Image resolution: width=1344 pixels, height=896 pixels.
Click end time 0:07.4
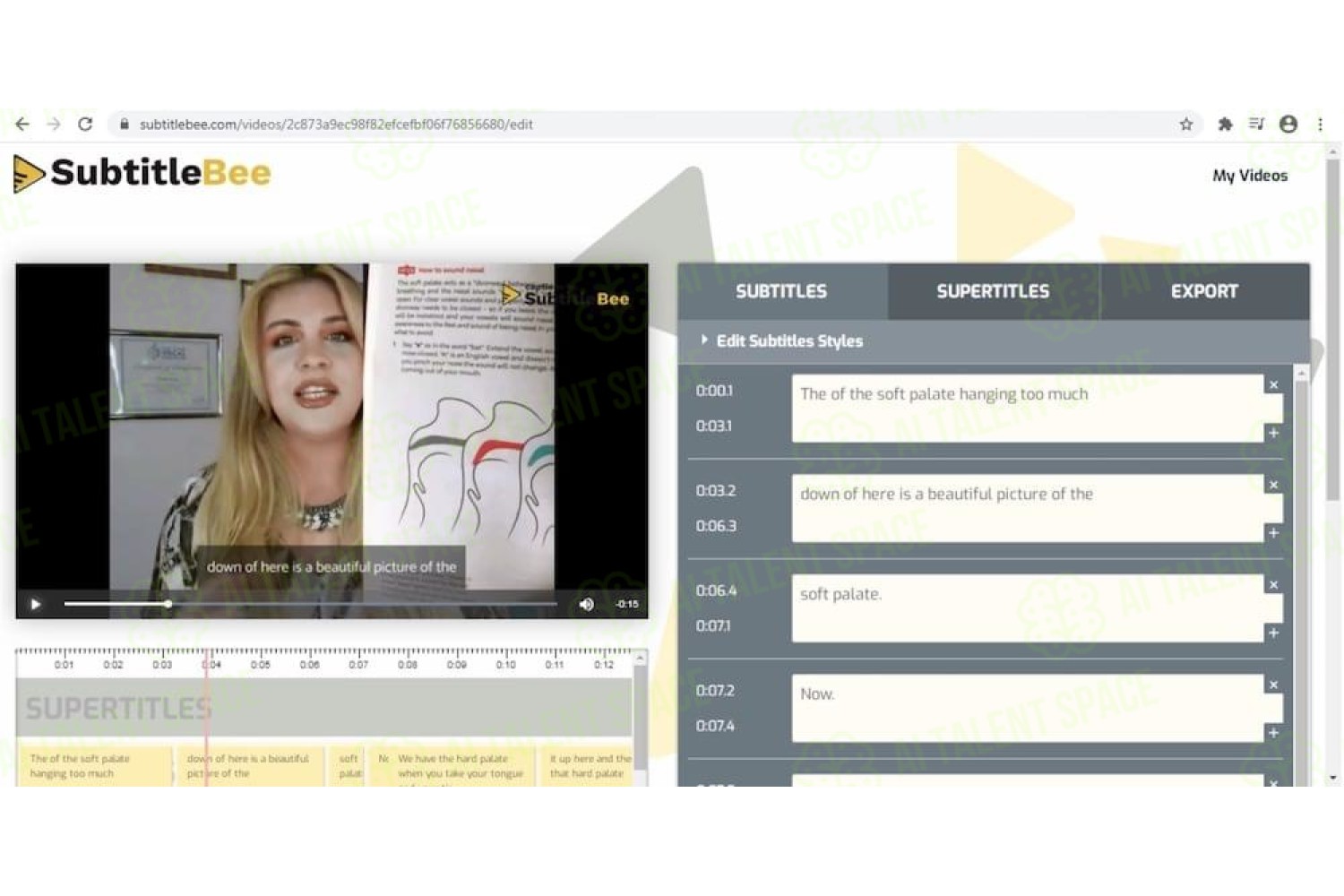(715, 726)
